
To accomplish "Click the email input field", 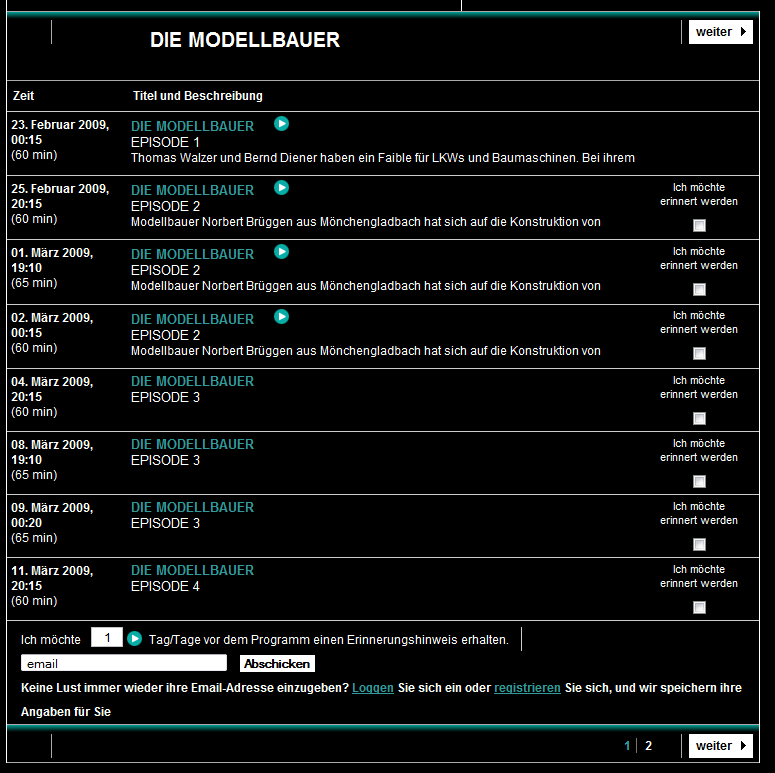I will [x=124, y=663].
